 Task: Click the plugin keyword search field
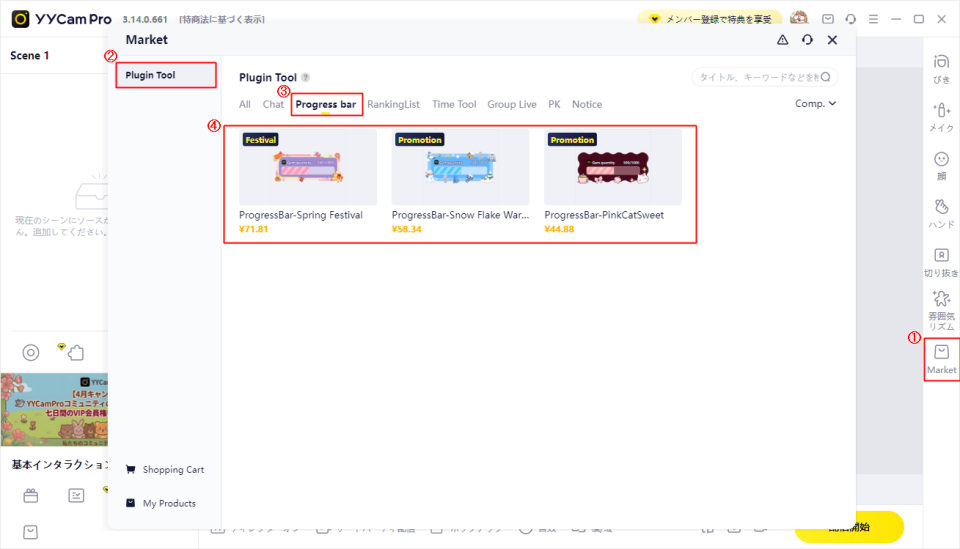click(x=763, y=77)
